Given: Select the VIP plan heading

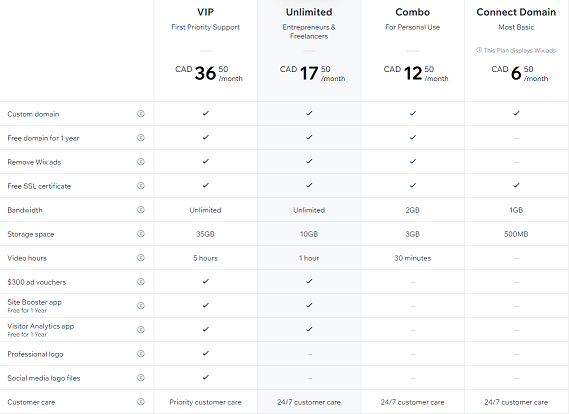Looking at the screenshot, I should 205,12.
